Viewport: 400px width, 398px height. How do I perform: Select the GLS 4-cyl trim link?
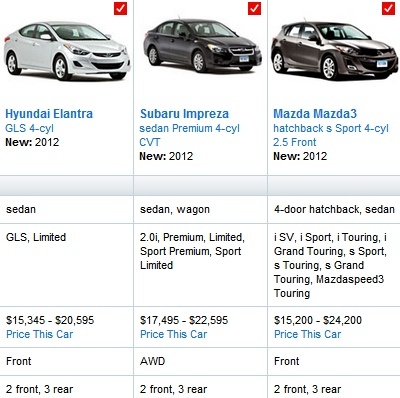pyautogui.click(x=29, y=128)
